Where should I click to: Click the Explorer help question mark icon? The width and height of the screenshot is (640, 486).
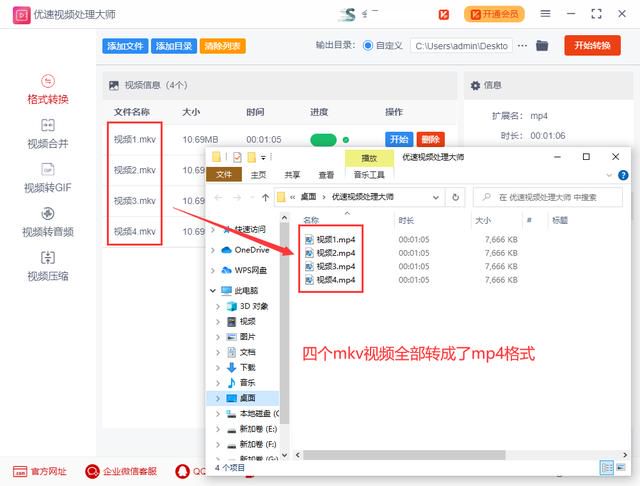click(623, 175)
